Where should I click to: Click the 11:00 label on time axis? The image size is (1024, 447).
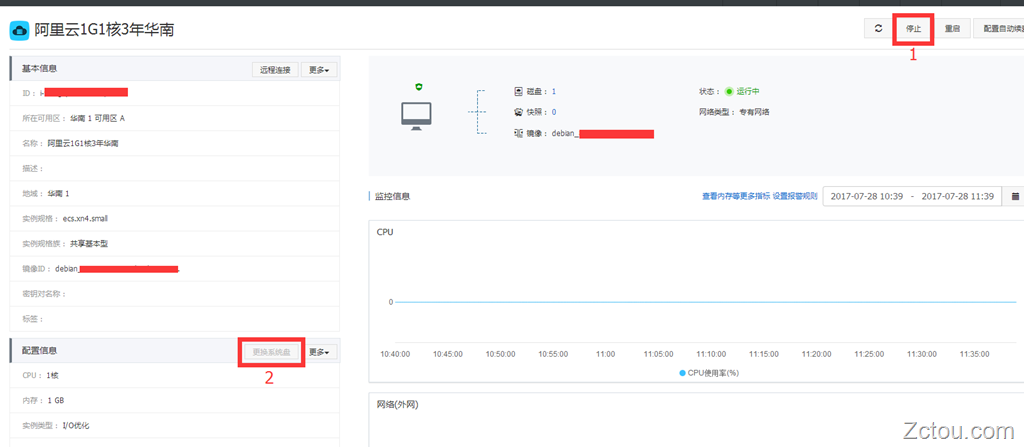(605, 354)
